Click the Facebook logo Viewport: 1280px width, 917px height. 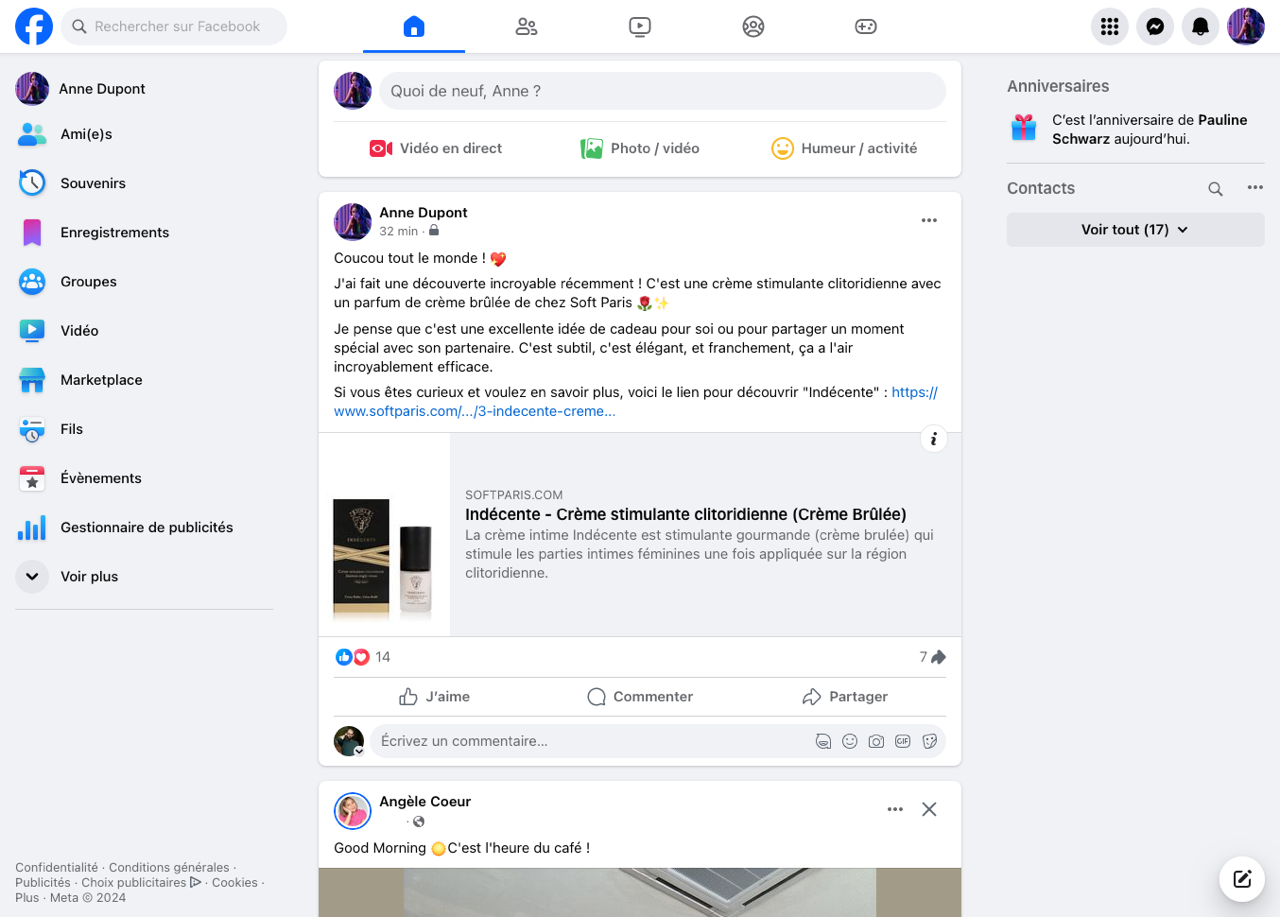tap(34, 27)
